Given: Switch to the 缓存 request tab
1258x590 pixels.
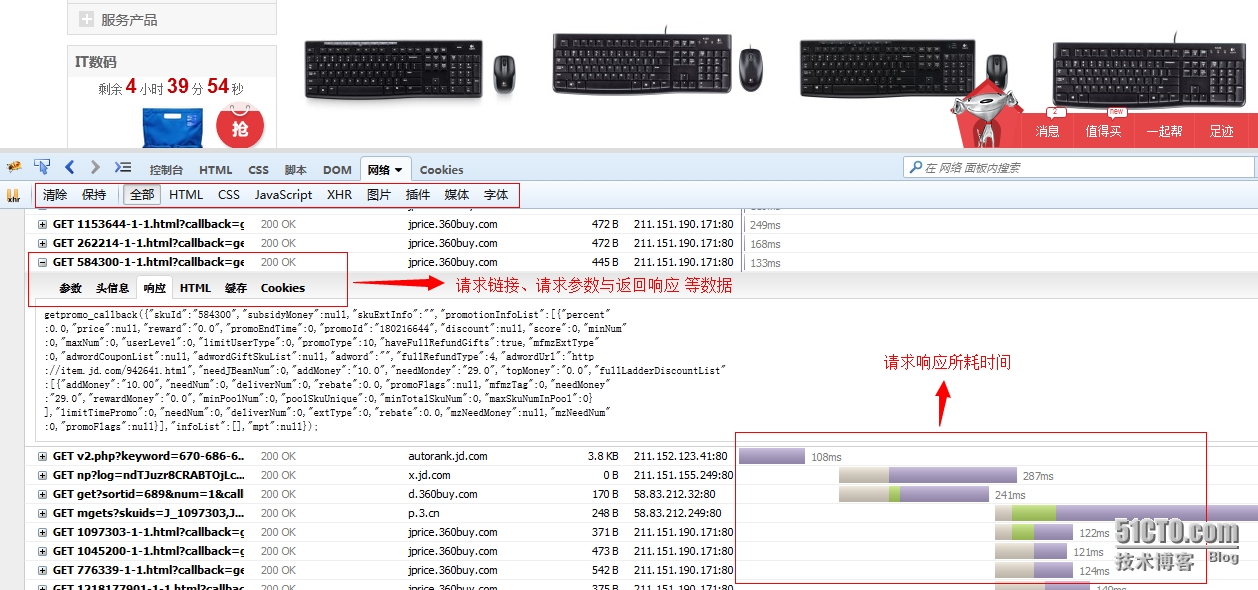Looking at the screenshot, I should 236,288.
